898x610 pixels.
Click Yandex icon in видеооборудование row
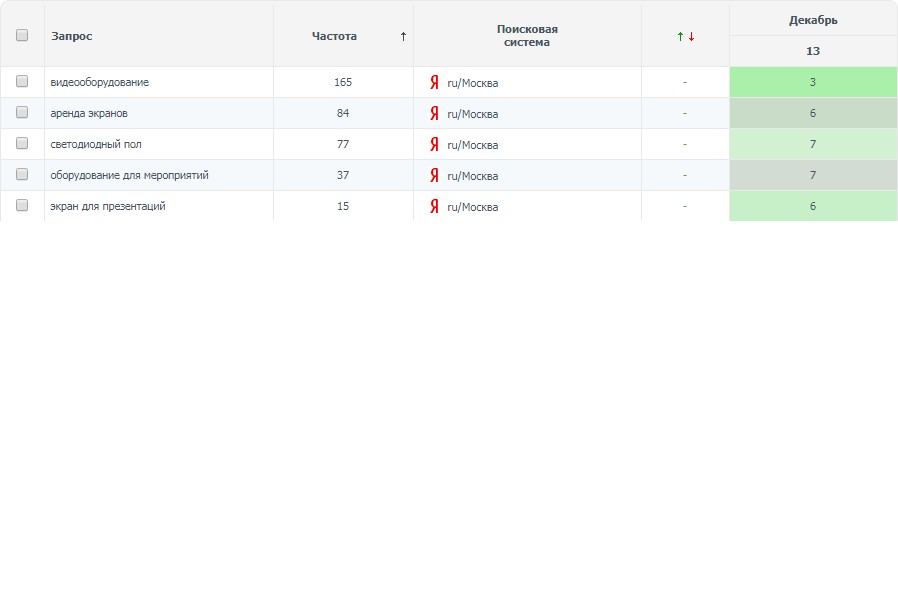(434, 83)
